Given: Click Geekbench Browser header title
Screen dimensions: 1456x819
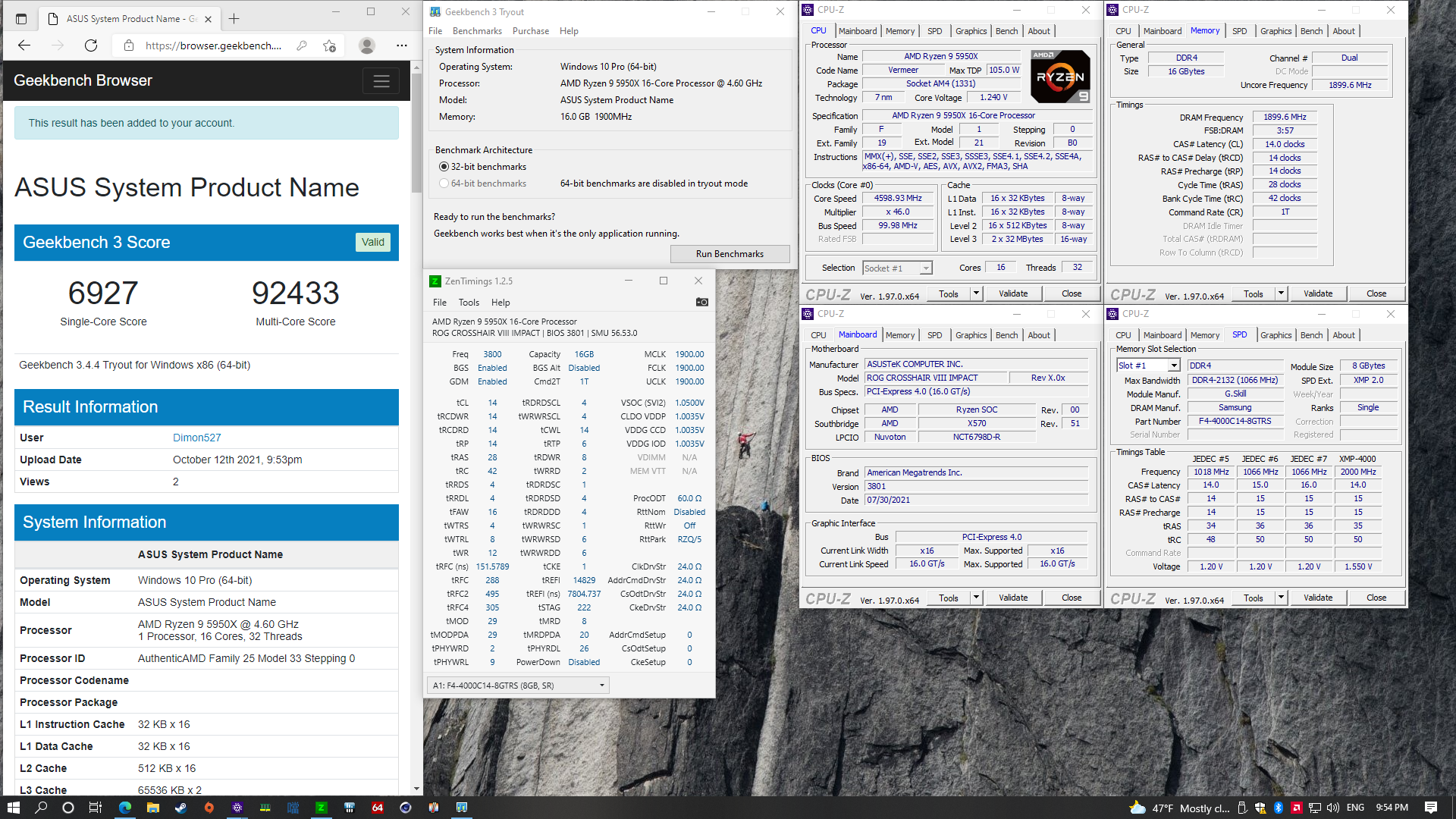Looking at the screenshot, I should click(83, 80).
